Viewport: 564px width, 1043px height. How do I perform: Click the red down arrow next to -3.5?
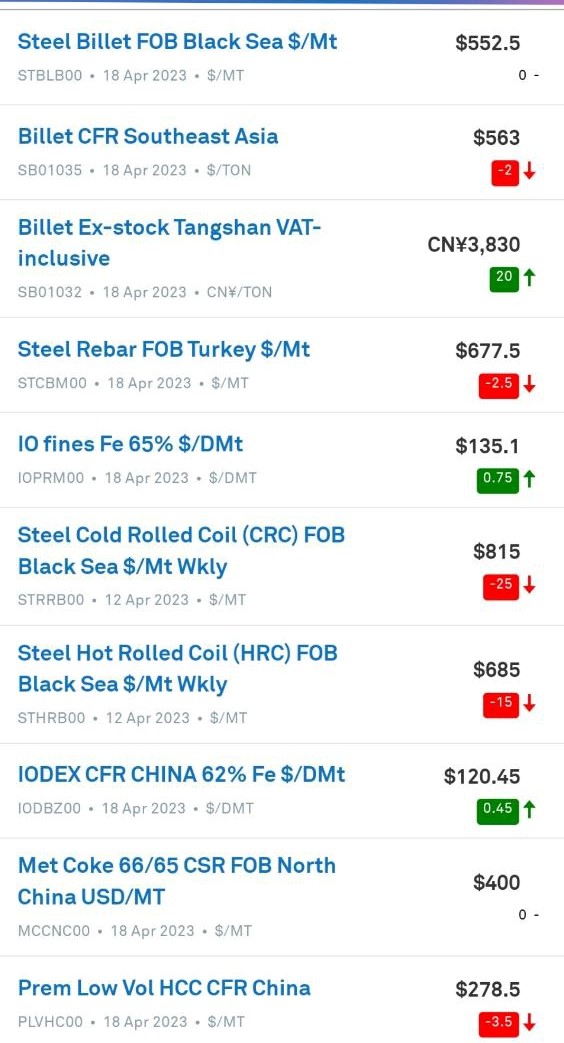point(529,1022)
